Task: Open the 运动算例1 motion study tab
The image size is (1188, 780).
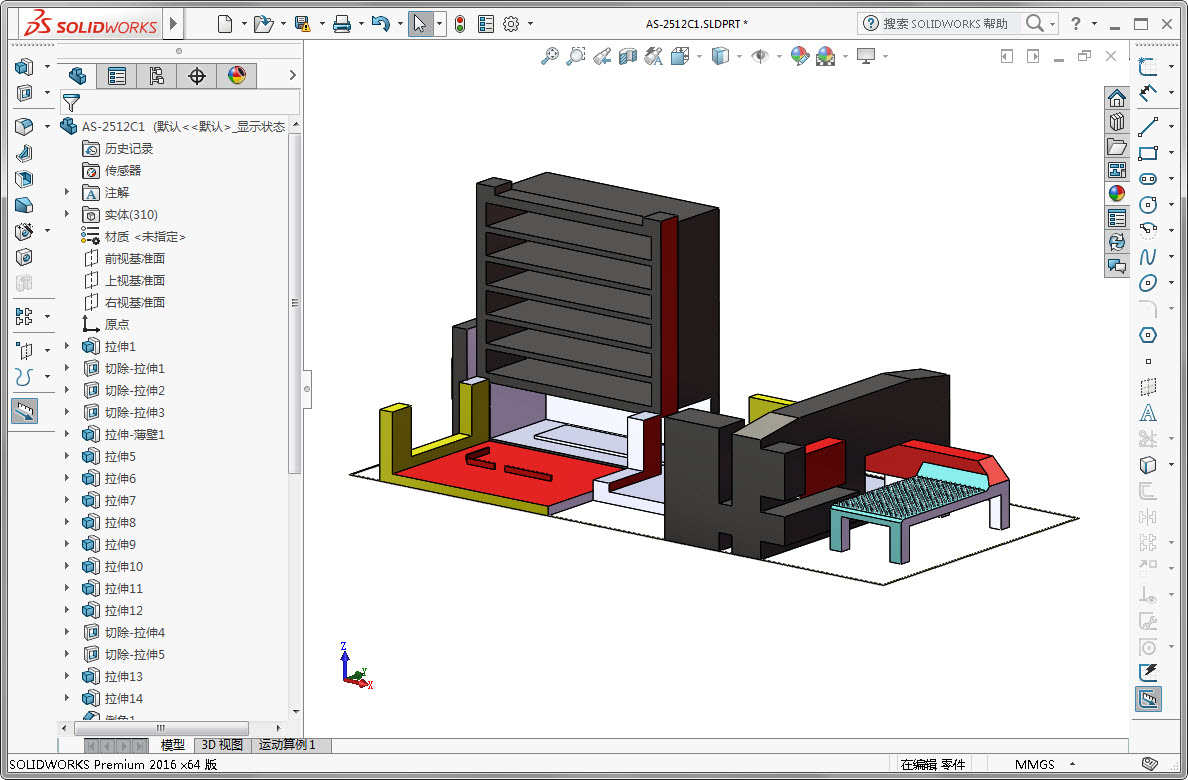Action: tap(287, 745)
